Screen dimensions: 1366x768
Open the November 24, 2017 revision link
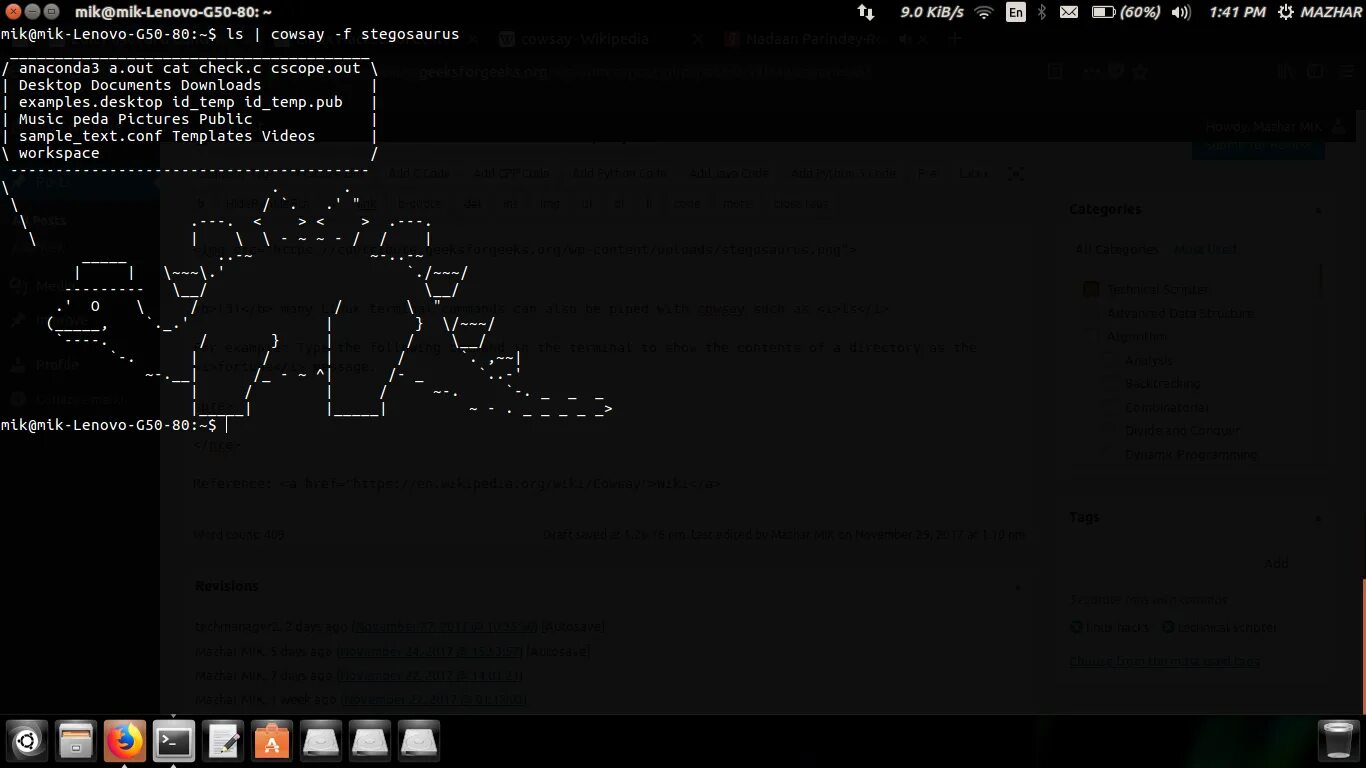pyautogui.click(x=430, y=652)
